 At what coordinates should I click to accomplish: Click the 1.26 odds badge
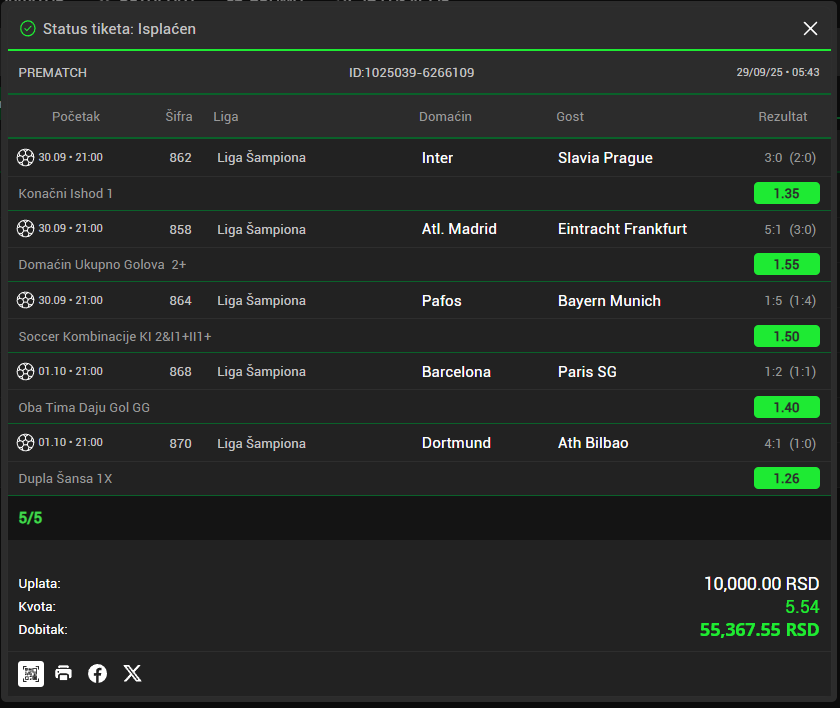(786, 479)
